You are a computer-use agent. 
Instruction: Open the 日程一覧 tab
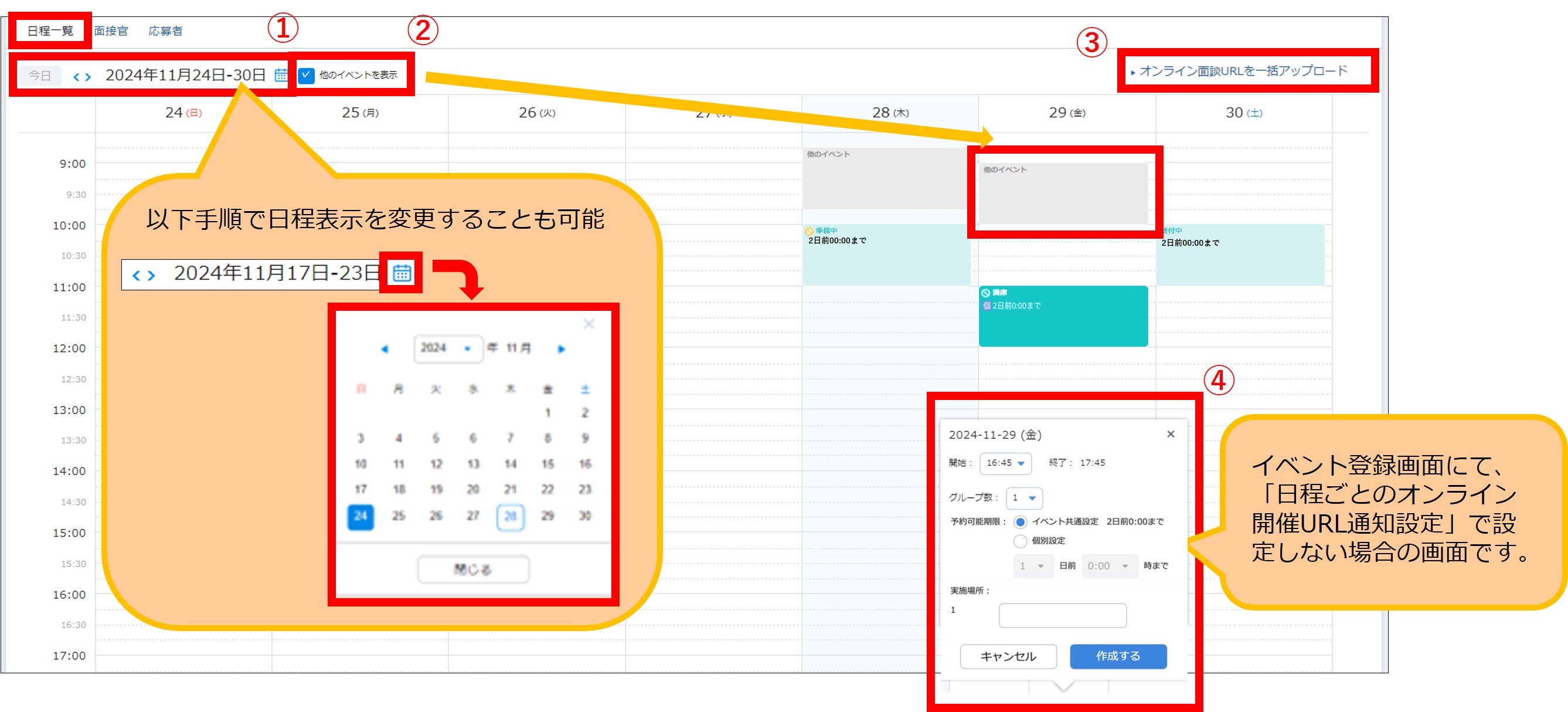pyautogui.click(x=50, y=30)
